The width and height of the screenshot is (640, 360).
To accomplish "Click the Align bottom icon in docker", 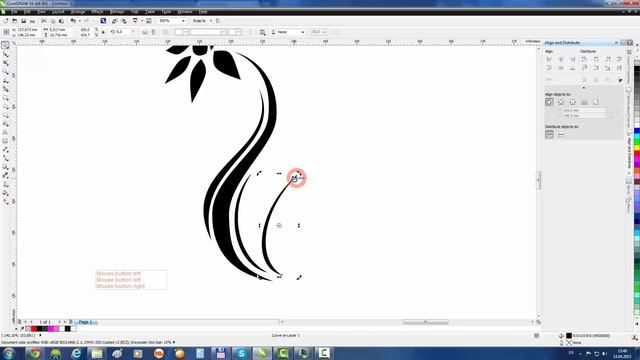I will click(573, 68).
